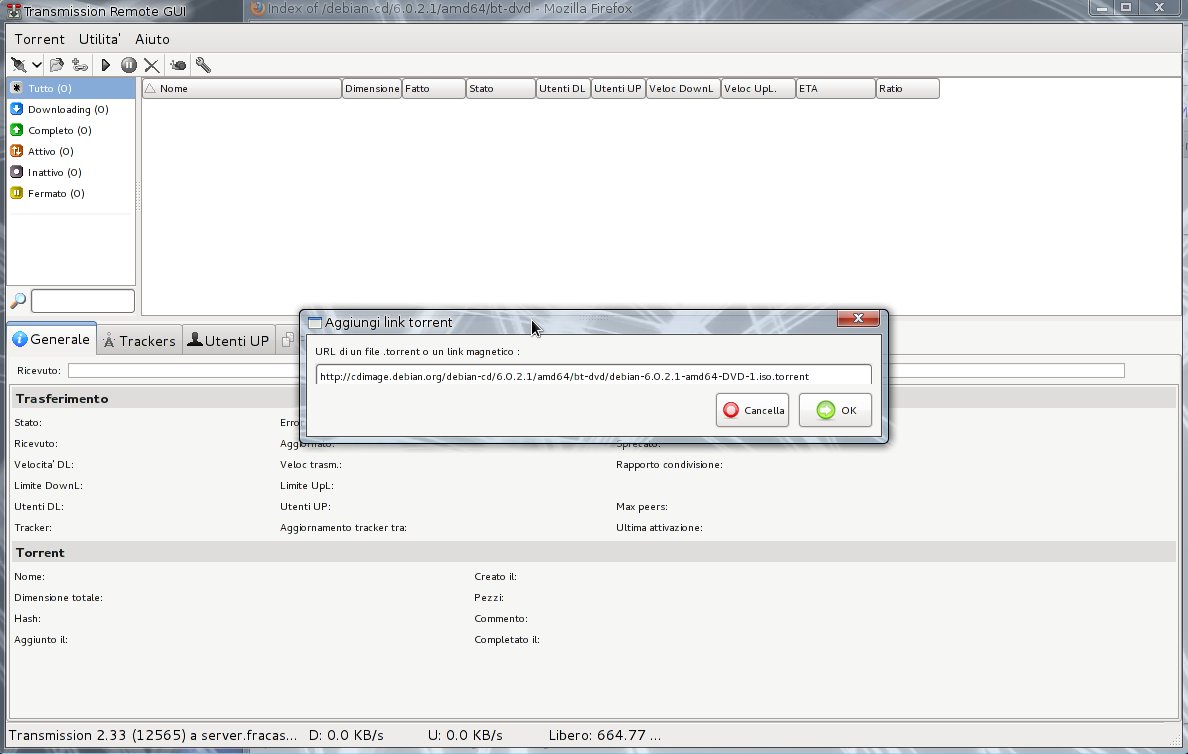This screenshot has width=1188, height=754.
Task: Sort by the ETA column header
Action: 836,89
